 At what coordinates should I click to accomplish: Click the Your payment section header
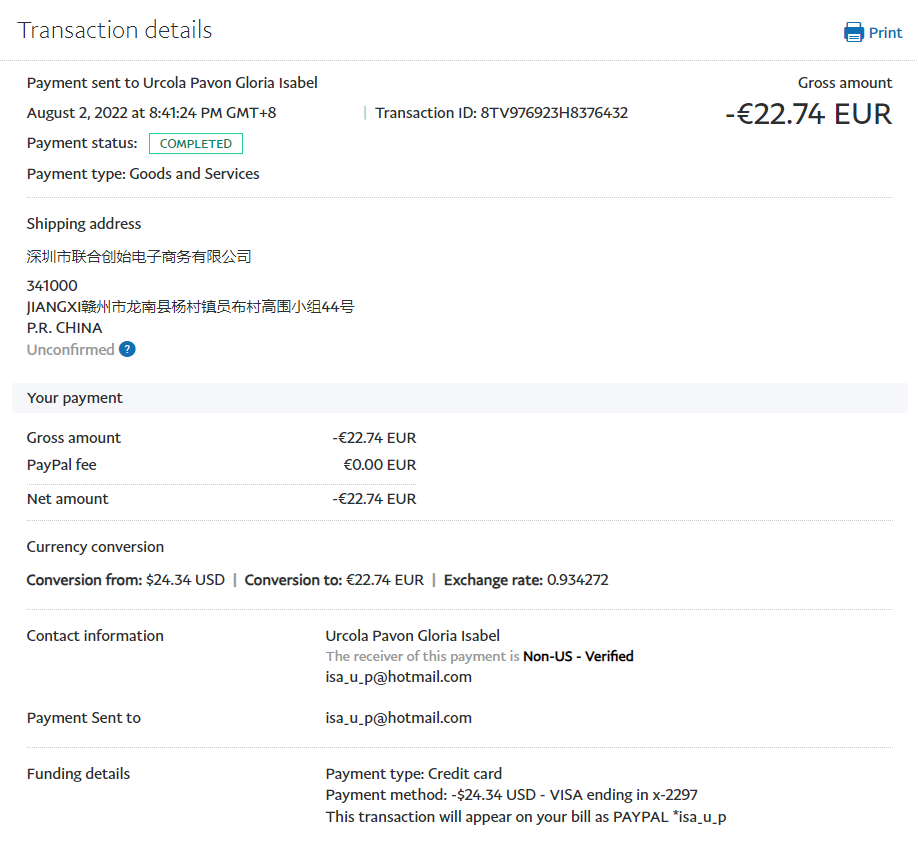pyautogui.click(x=75, y=398)
